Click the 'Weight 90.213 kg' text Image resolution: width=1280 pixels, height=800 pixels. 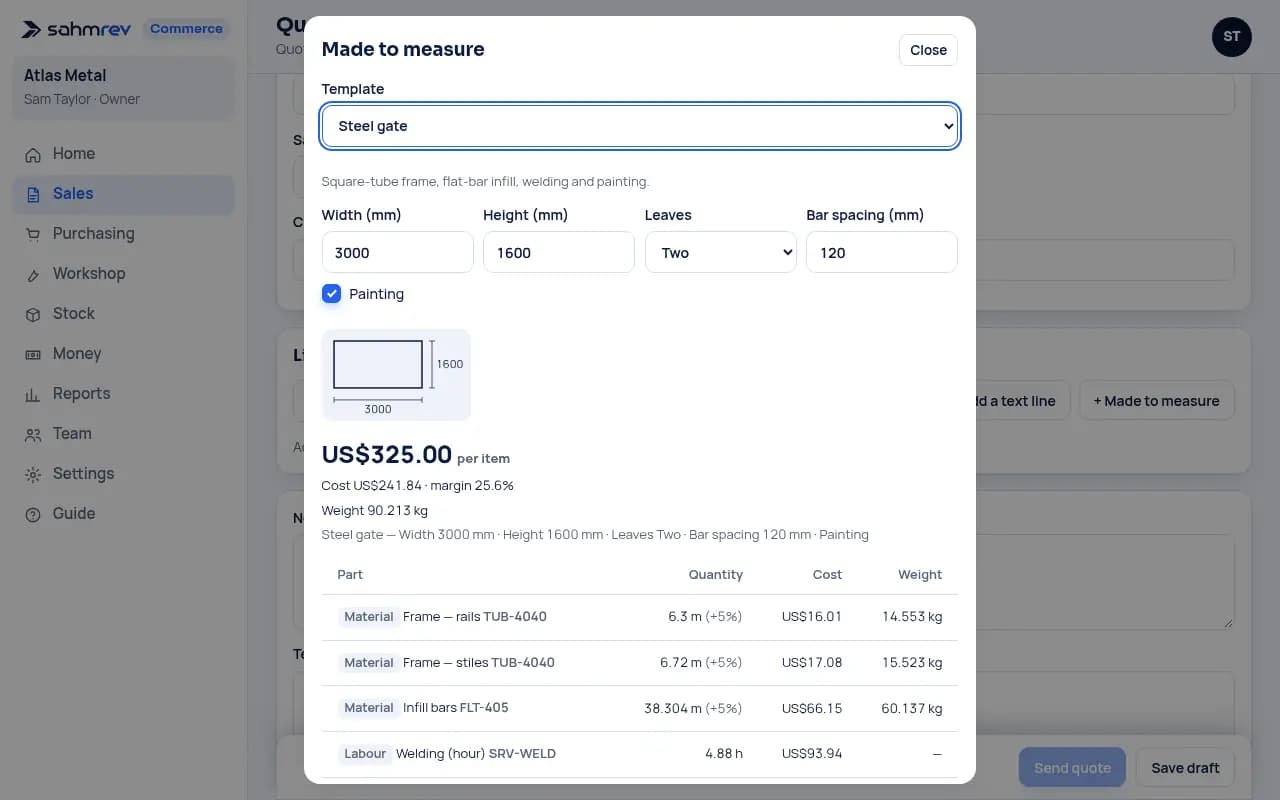click(375, 511)
